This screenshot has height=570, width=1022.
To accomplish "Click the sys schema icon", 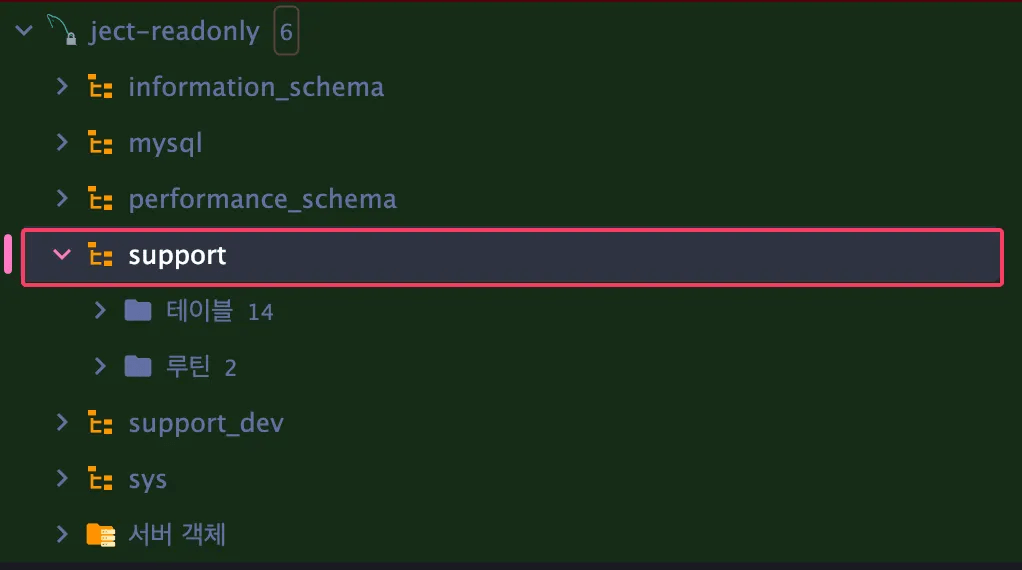I will coord(100,479).
